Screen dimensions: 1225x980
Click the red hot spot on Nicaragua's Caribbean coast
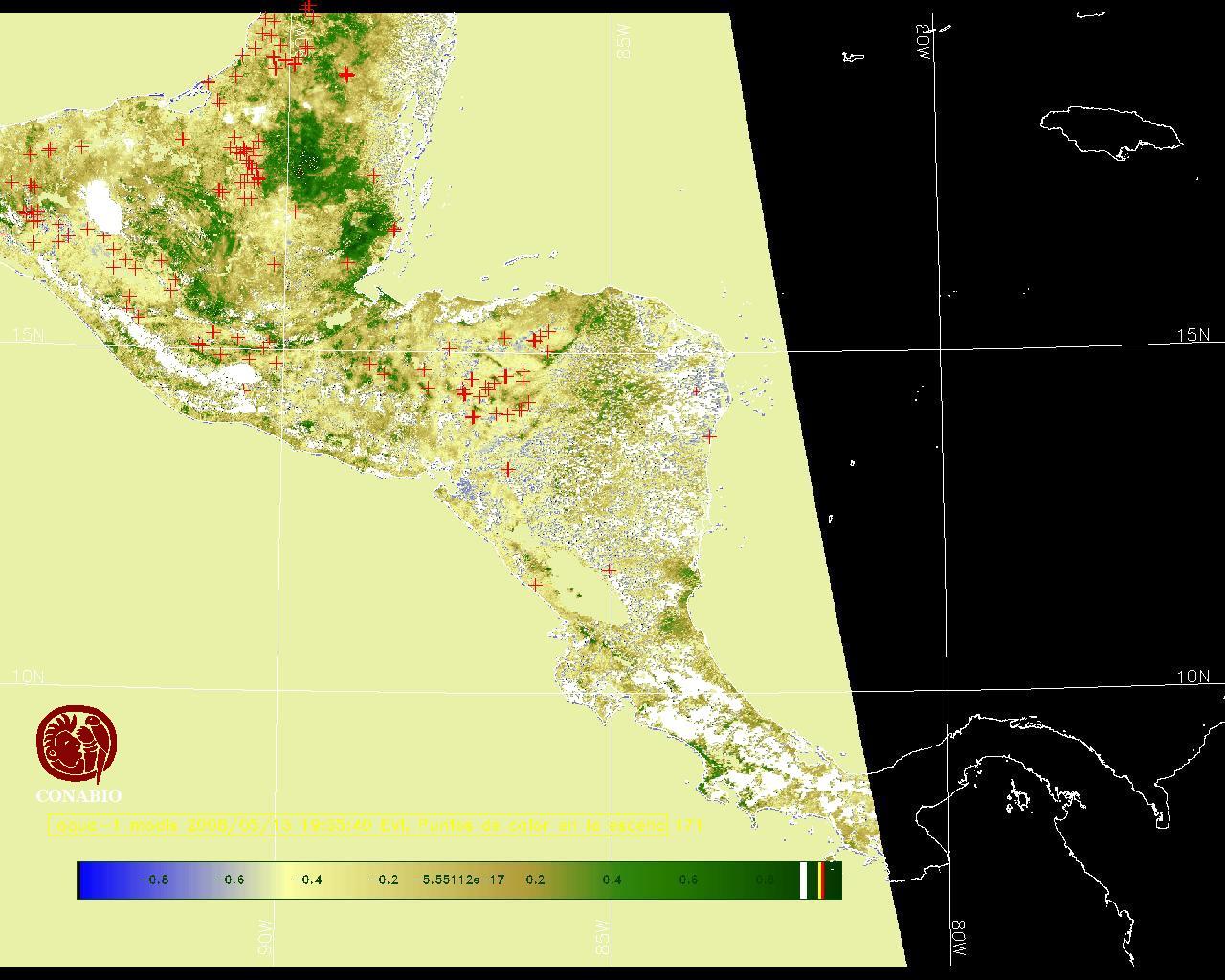click(x=709, y=435)
